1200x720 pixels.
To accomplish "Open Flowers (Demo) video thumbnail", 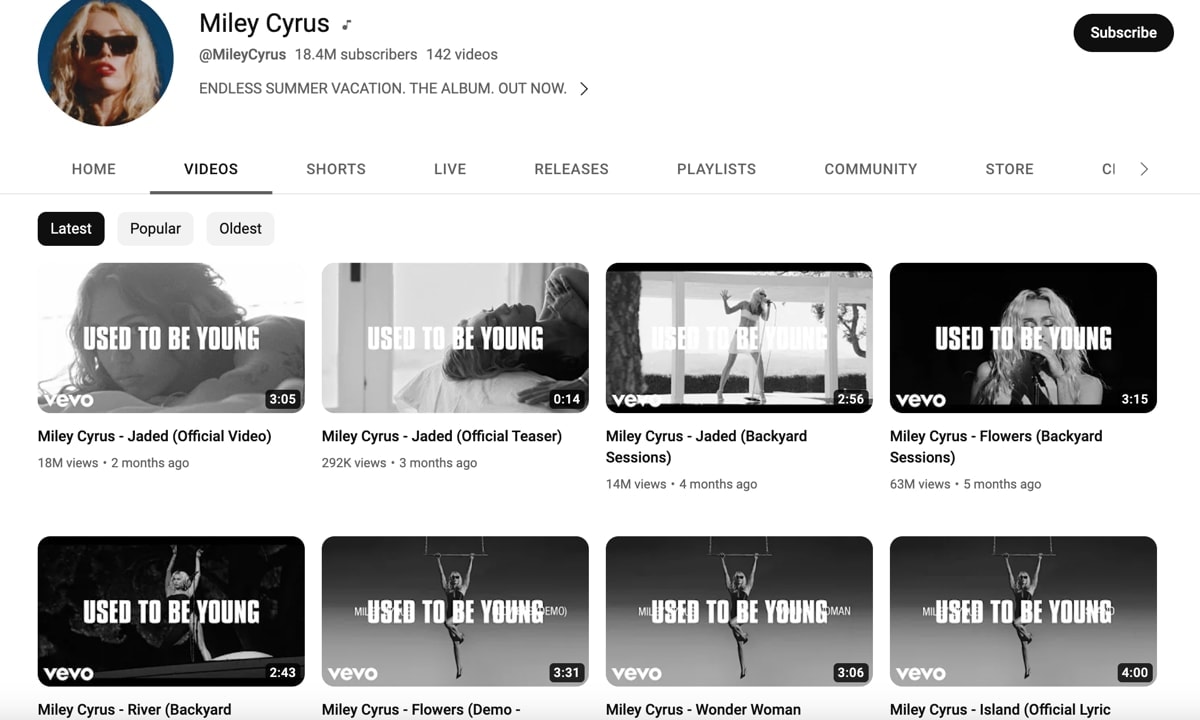I will [455, 611].
